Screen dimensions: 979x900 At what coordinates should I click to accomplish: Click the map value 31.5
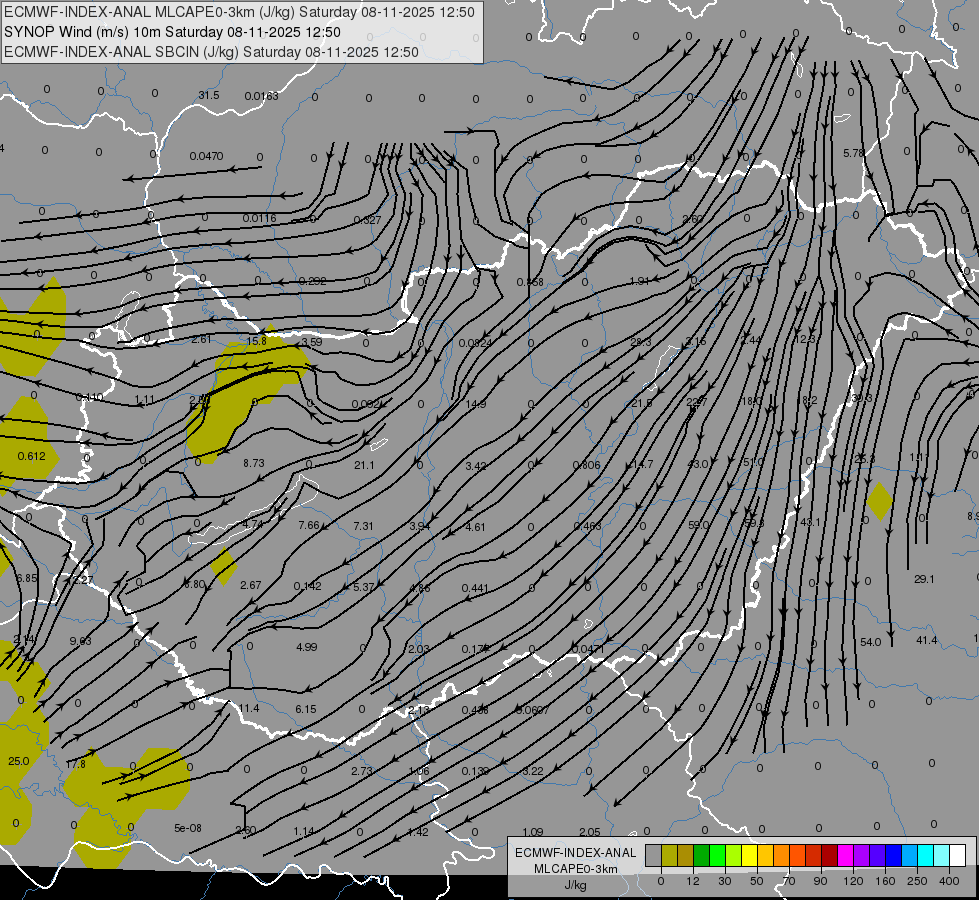tap(209, 95)
